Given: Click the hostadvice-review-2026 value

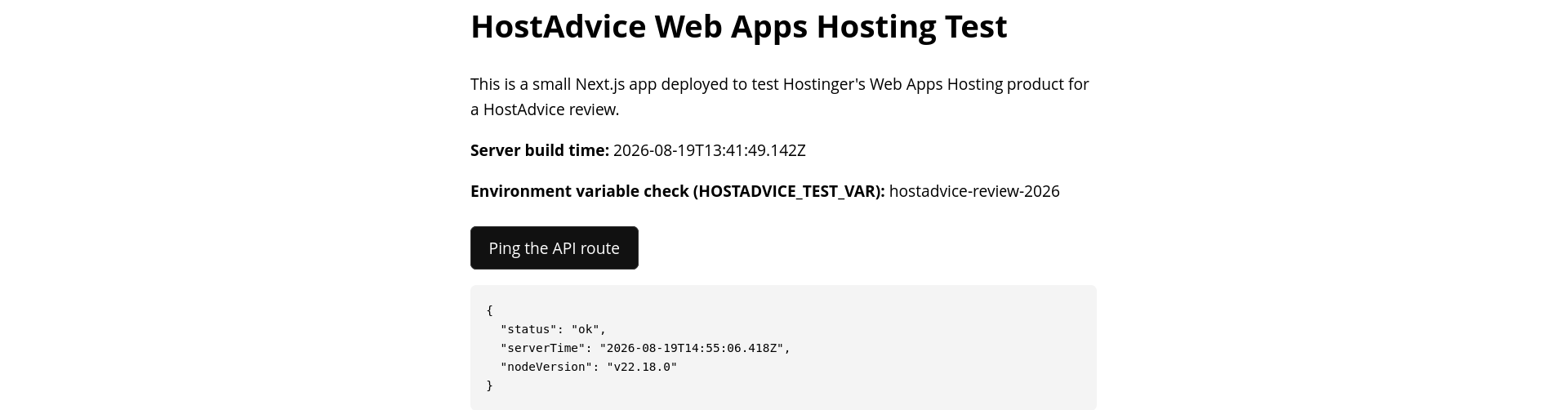Looking at the screenshot, I should pyautogui.click(x=974, y=191).
